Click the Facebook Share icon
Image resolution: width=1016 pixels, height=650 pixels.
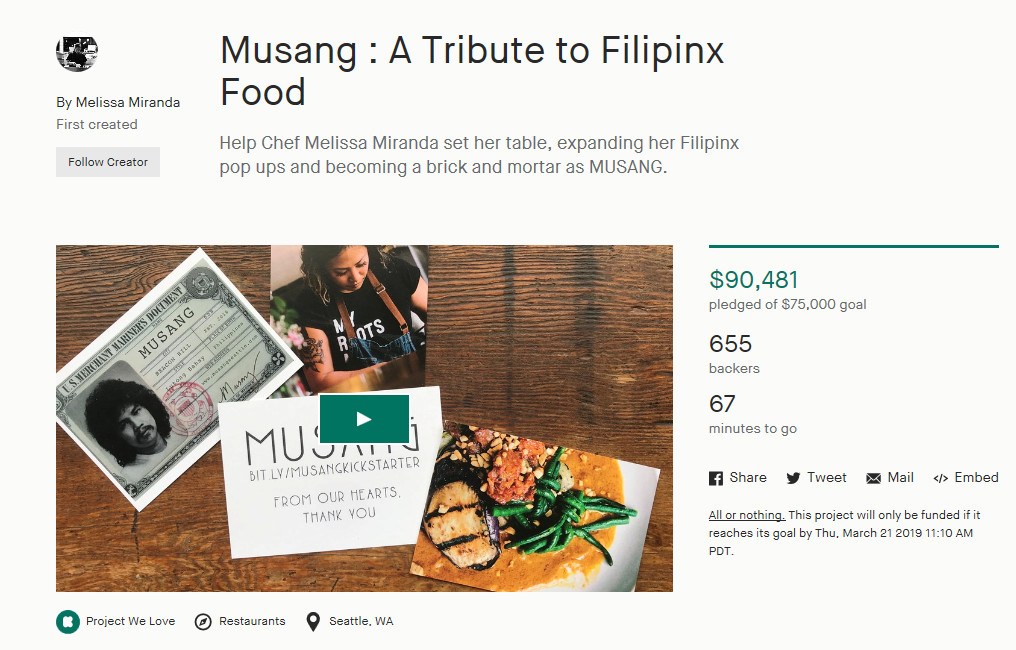(x=715, y=478)
